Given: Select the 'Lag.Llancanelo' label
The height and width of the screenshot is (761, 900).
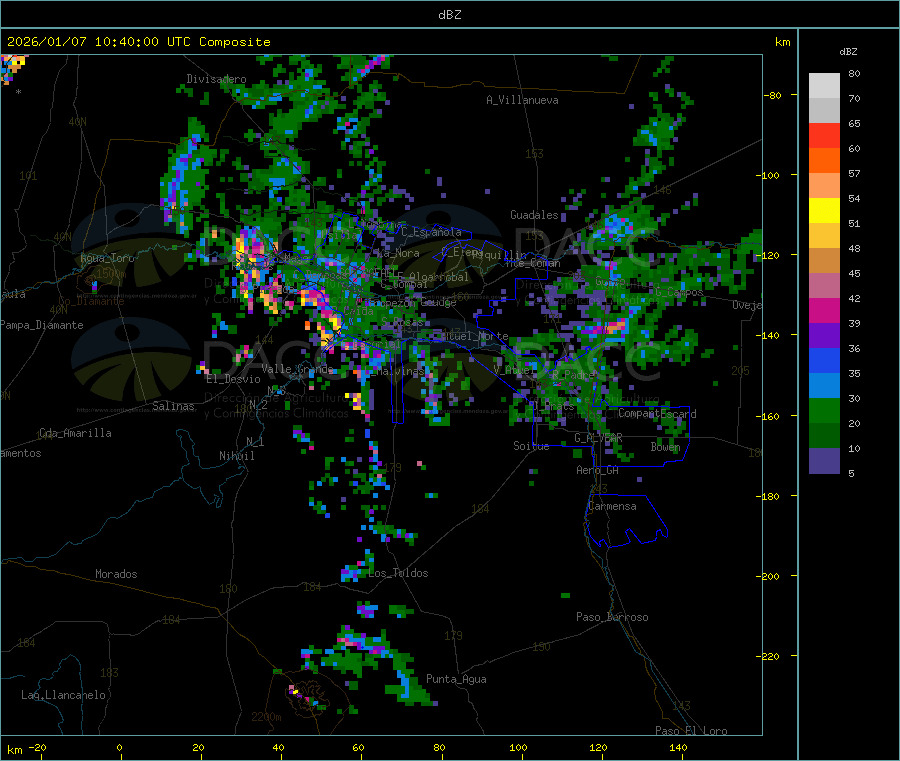Looking at the screenshot, I should pos(63,695).
